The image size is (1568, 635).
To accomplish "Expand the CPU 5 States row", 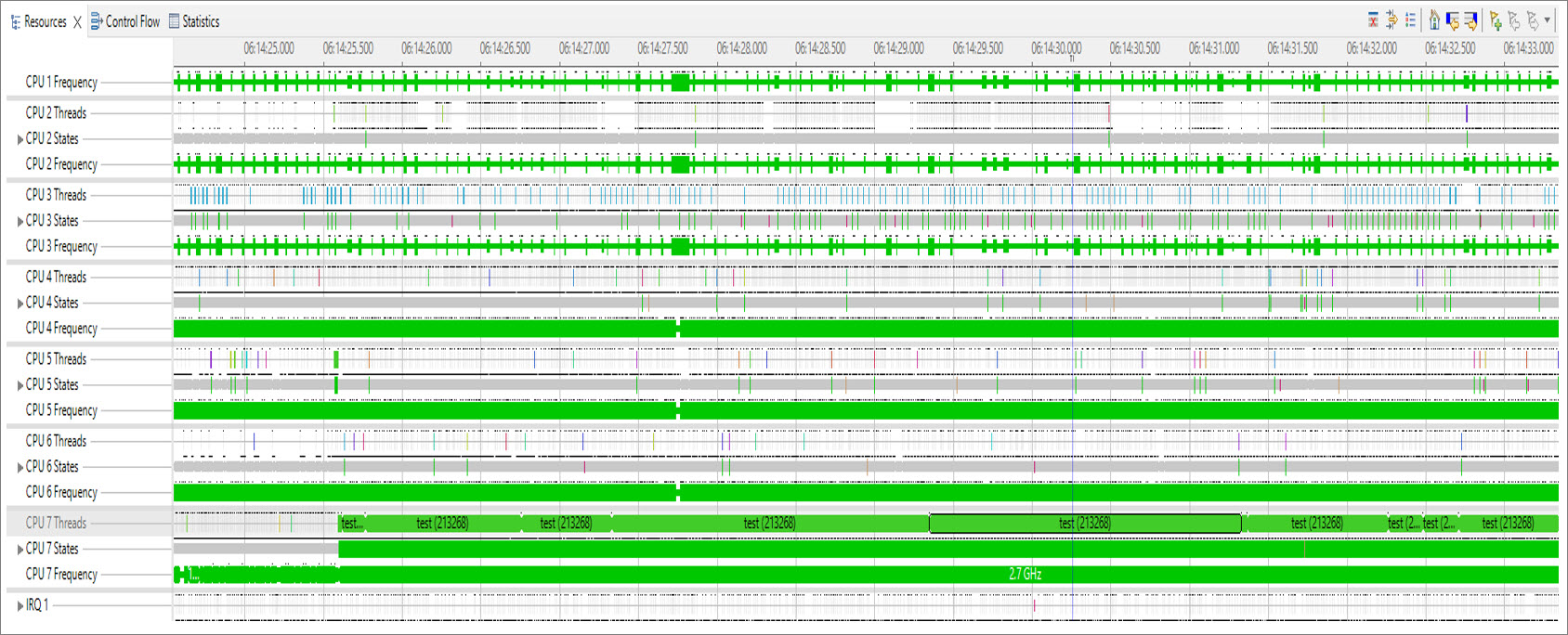I will pyautogui.click(x=20, y=385).
